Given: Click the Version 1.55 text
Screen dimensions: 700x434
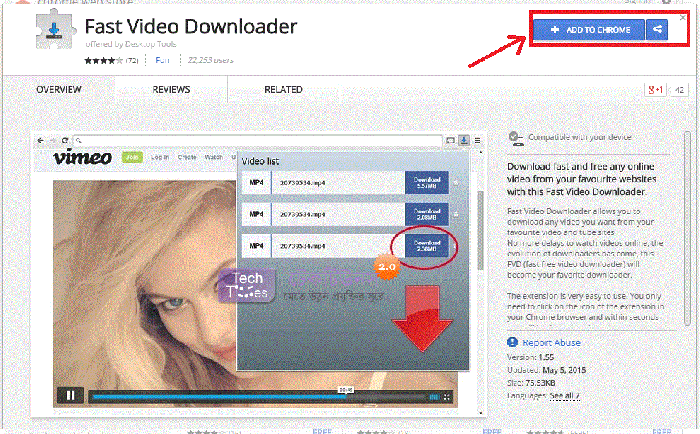Looking at the screenshot, I should 530,357.
